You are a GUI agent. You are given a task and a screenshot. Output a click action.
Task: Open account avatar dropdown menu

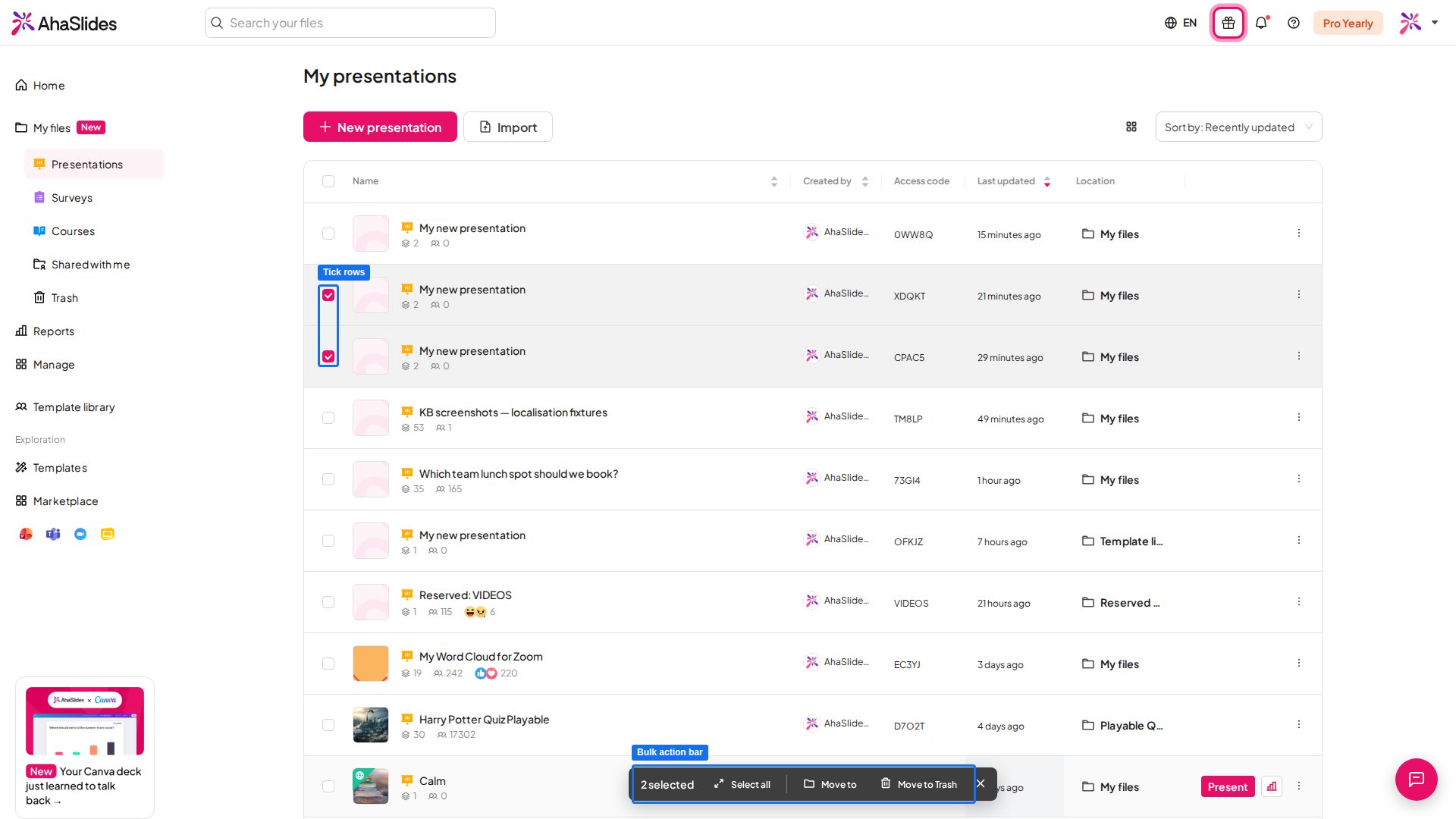1419,23
